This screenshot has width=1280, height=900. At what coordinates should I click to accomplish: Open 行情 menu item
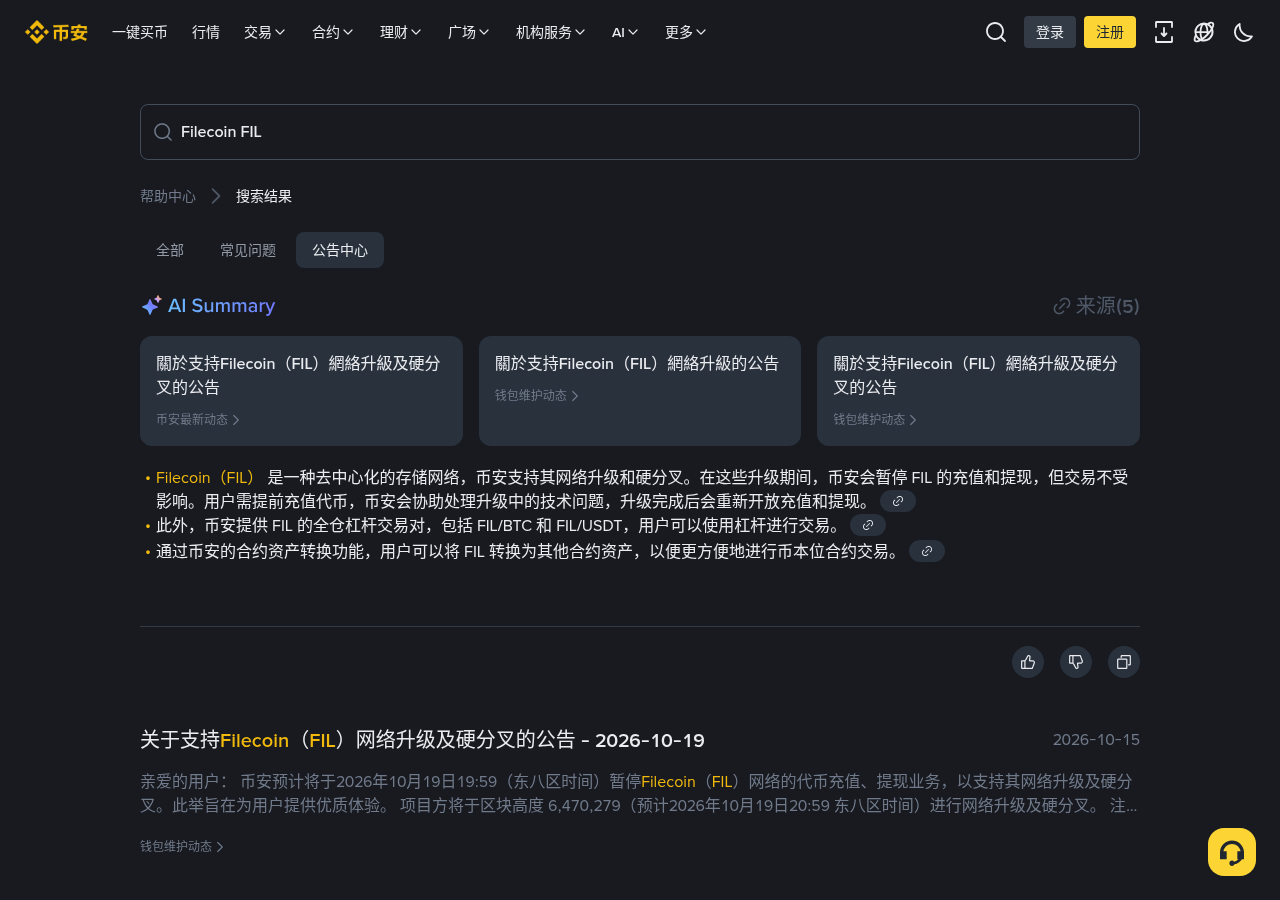coord(206,32)
